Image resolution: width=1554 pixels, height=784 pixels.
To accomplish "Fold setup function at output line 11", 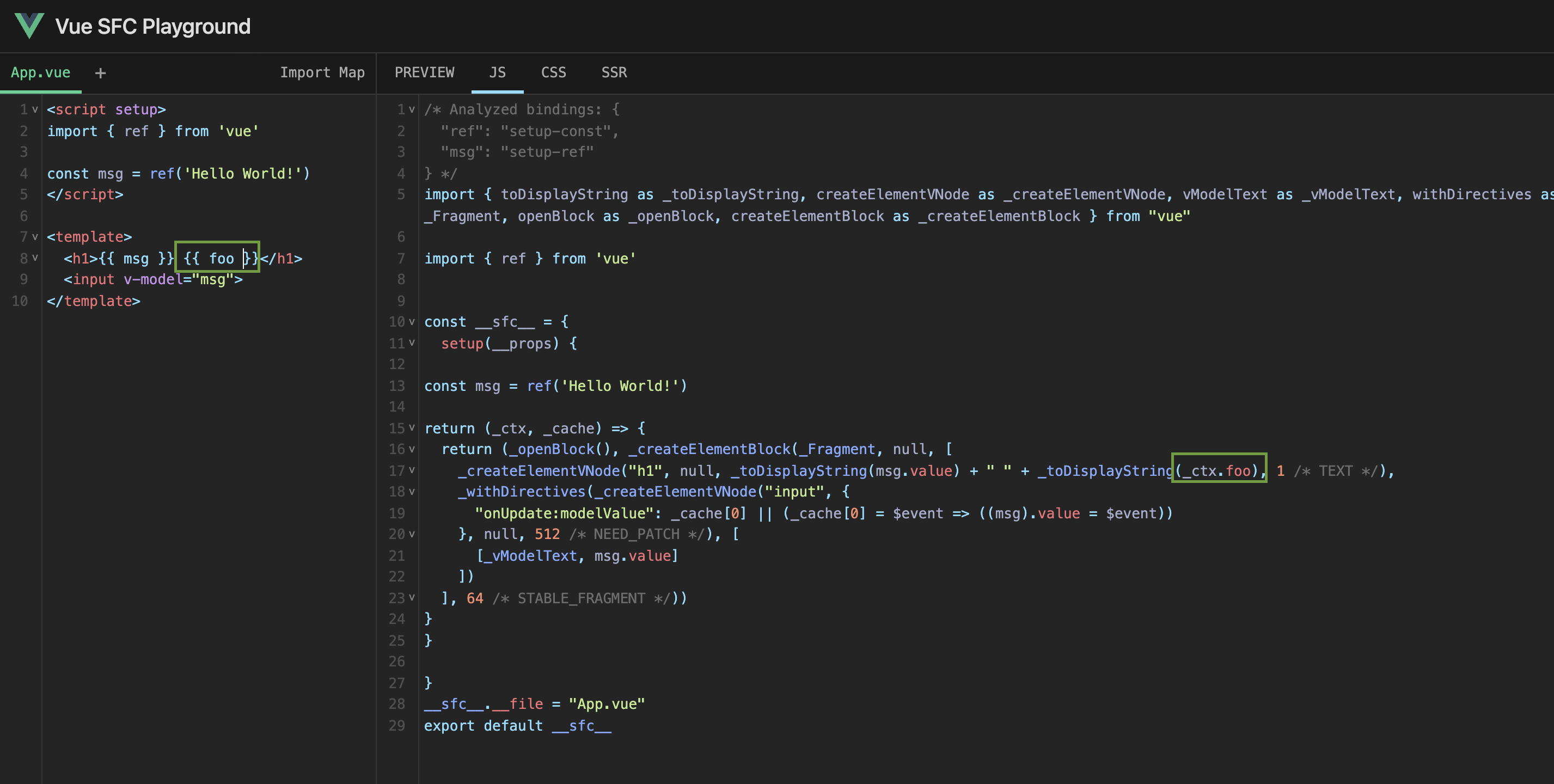I will click(x=412, y=343).
